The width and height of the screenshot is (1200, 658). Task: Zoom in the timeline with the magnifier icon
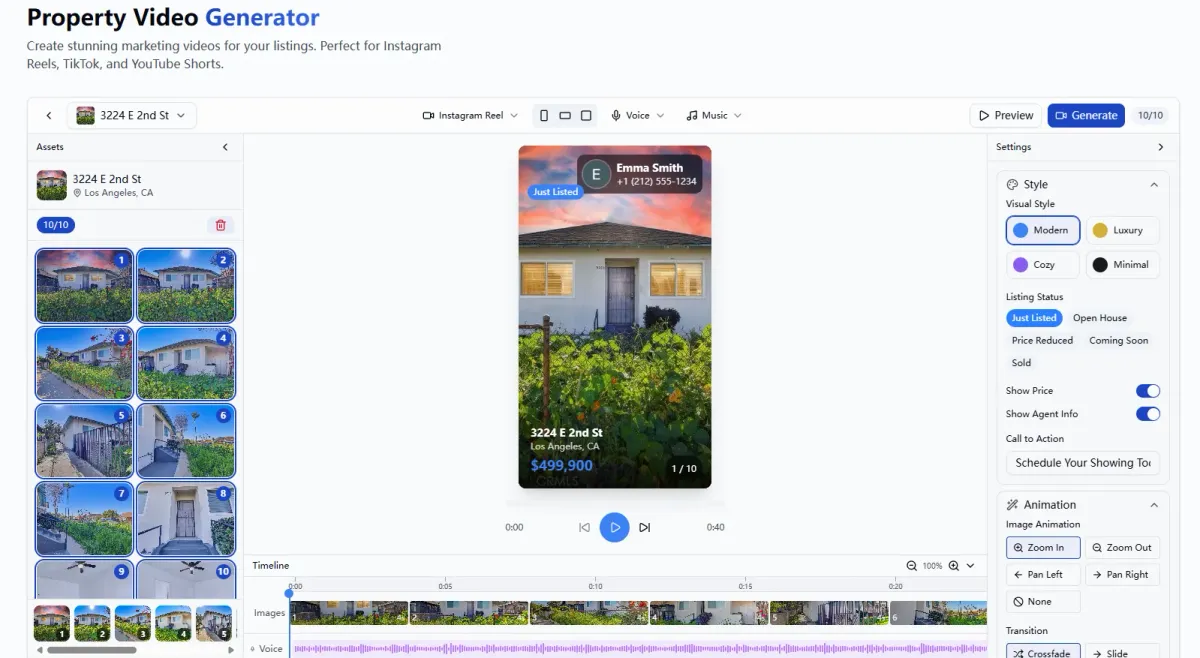pos(953,566)
